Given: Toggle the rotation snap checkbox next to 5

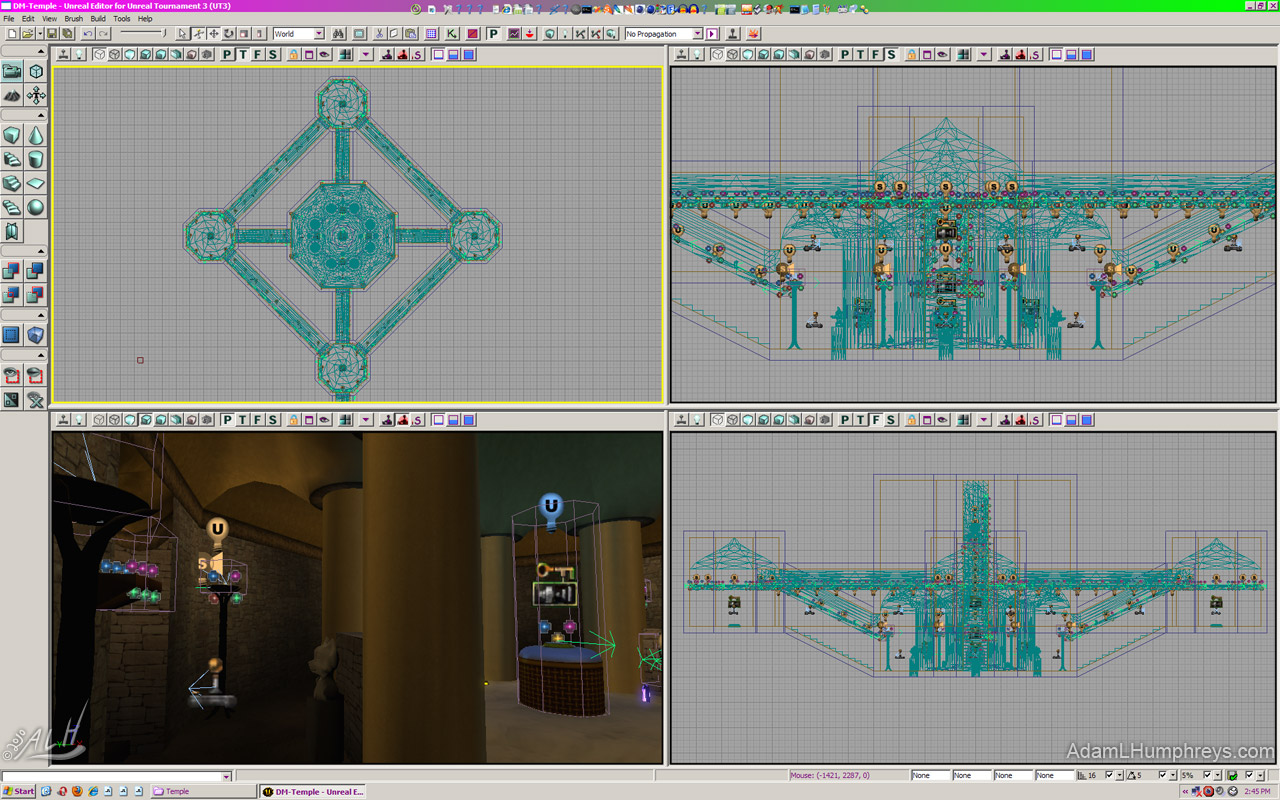Looking at the screenshot, I should pos(1164,775).
